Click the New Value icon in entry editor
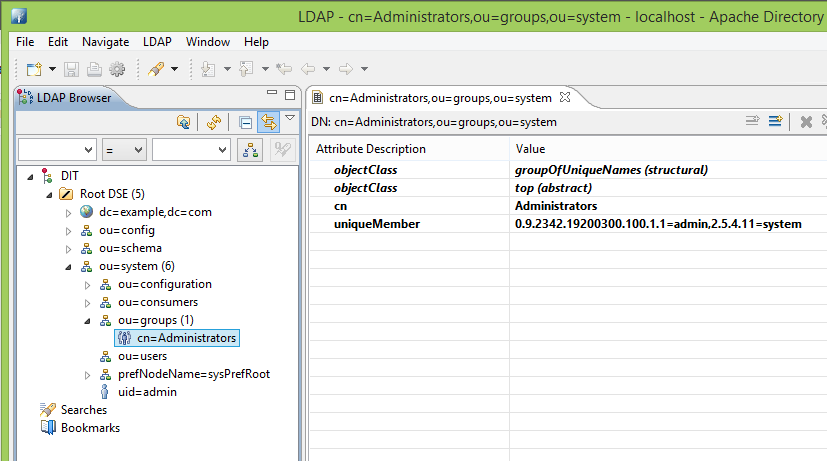 click(775, 121)
